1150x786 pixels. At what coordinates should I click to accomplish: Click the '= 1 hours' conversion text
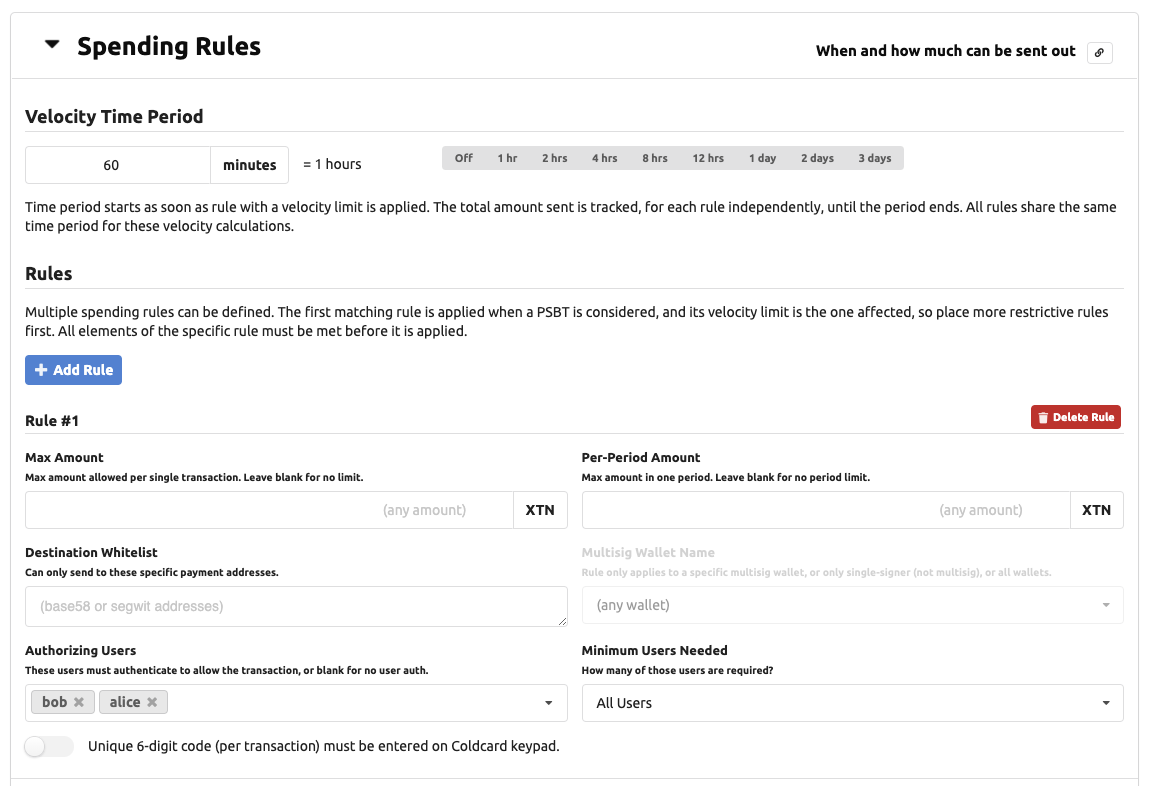[x=332, y=164]
